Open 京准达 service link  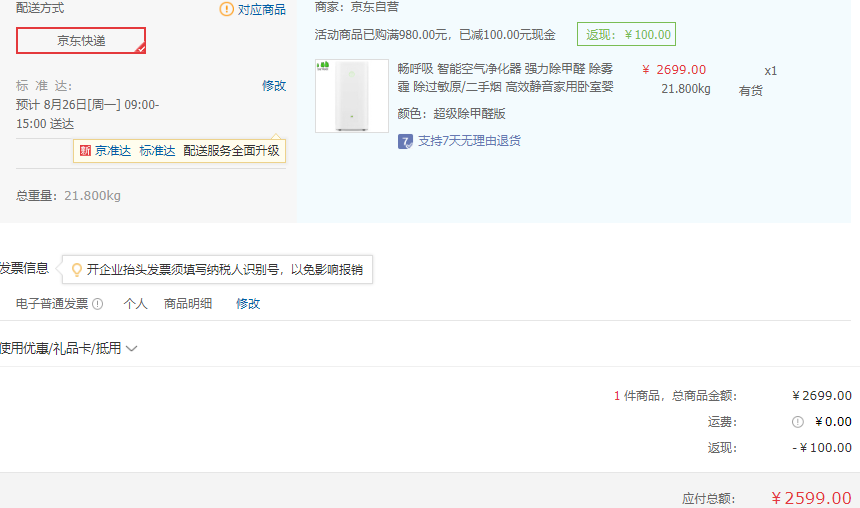tap(113, 151)
